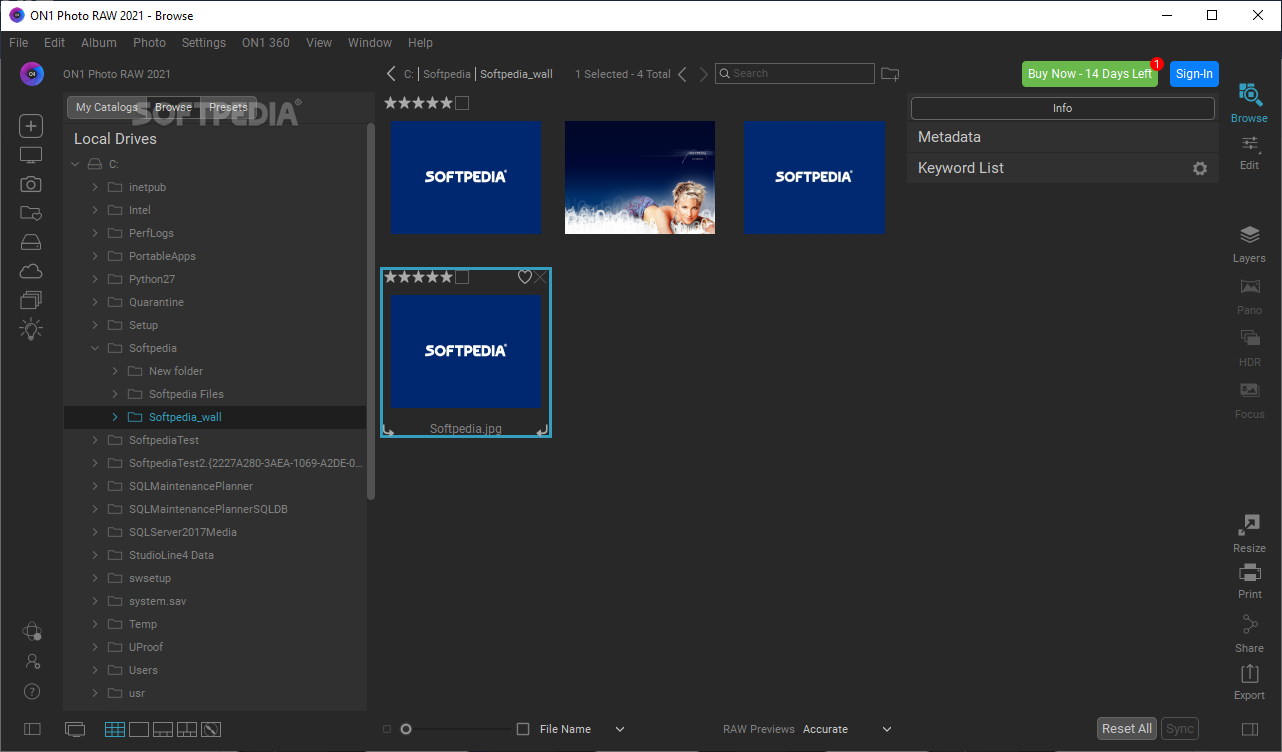
Task: Open the File menu
Action: tap(19, 43)
